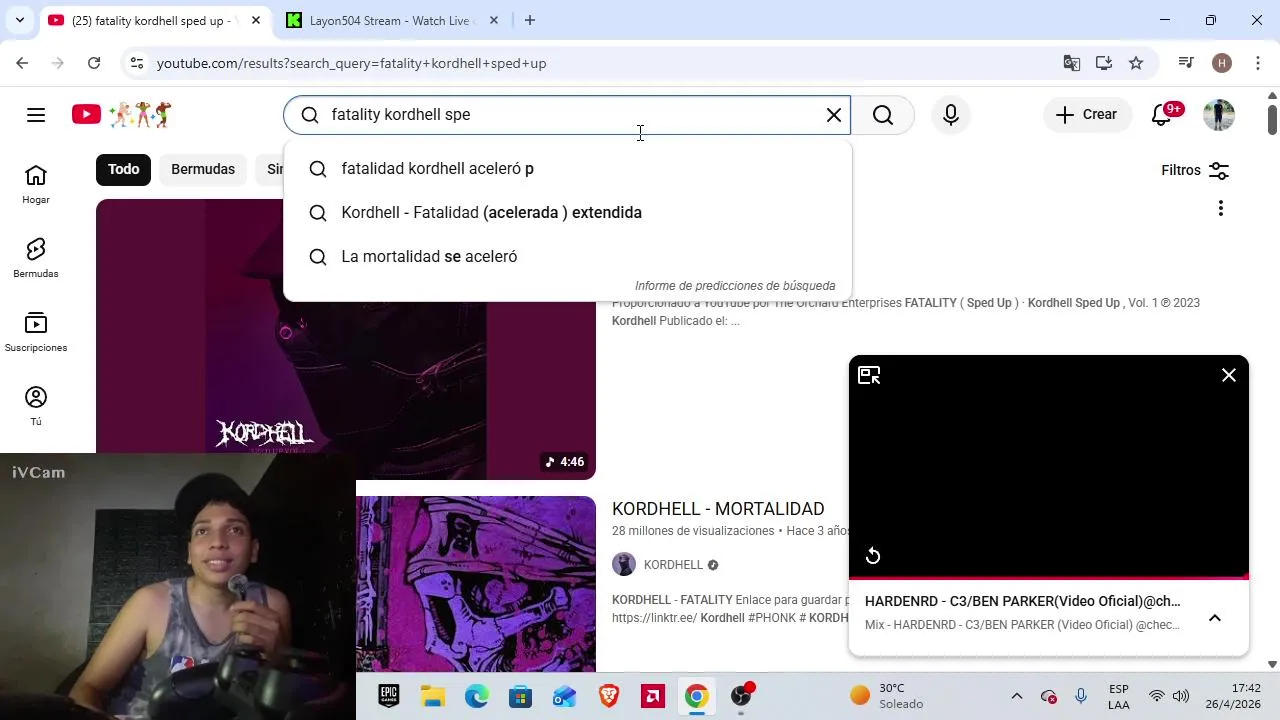Open the translate page icon in the address bar
The image size is (1280, 720).
click(x=1072, y=63)
